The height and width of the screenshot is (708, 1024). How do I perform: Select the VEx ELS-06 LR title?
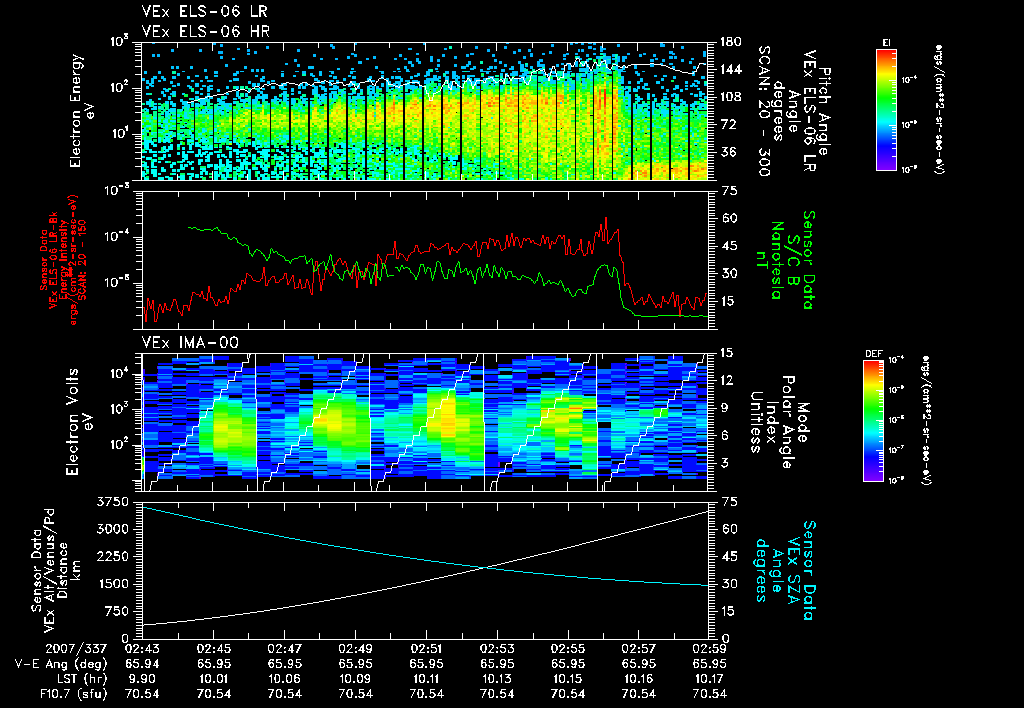[204, 12]
